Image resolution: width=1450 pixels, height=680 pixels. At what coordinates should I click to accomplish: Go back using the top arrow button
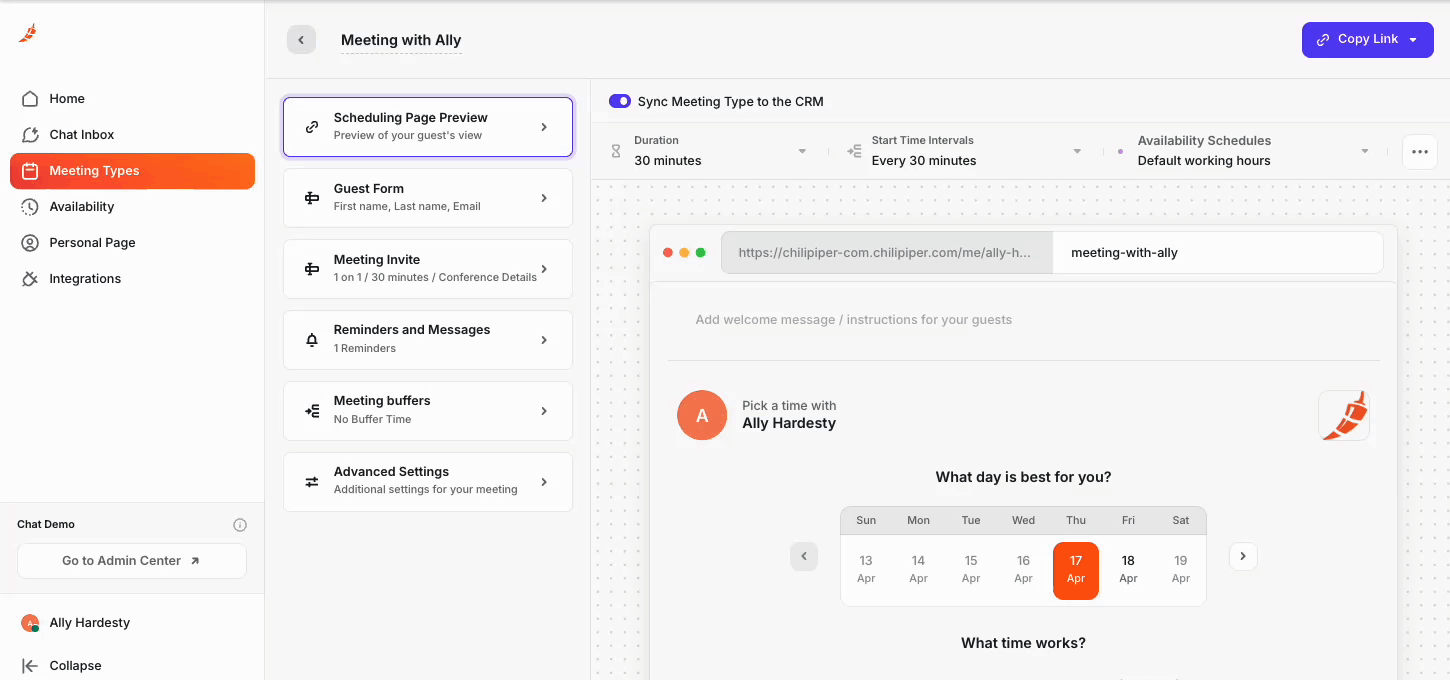(x=301, y=40)
